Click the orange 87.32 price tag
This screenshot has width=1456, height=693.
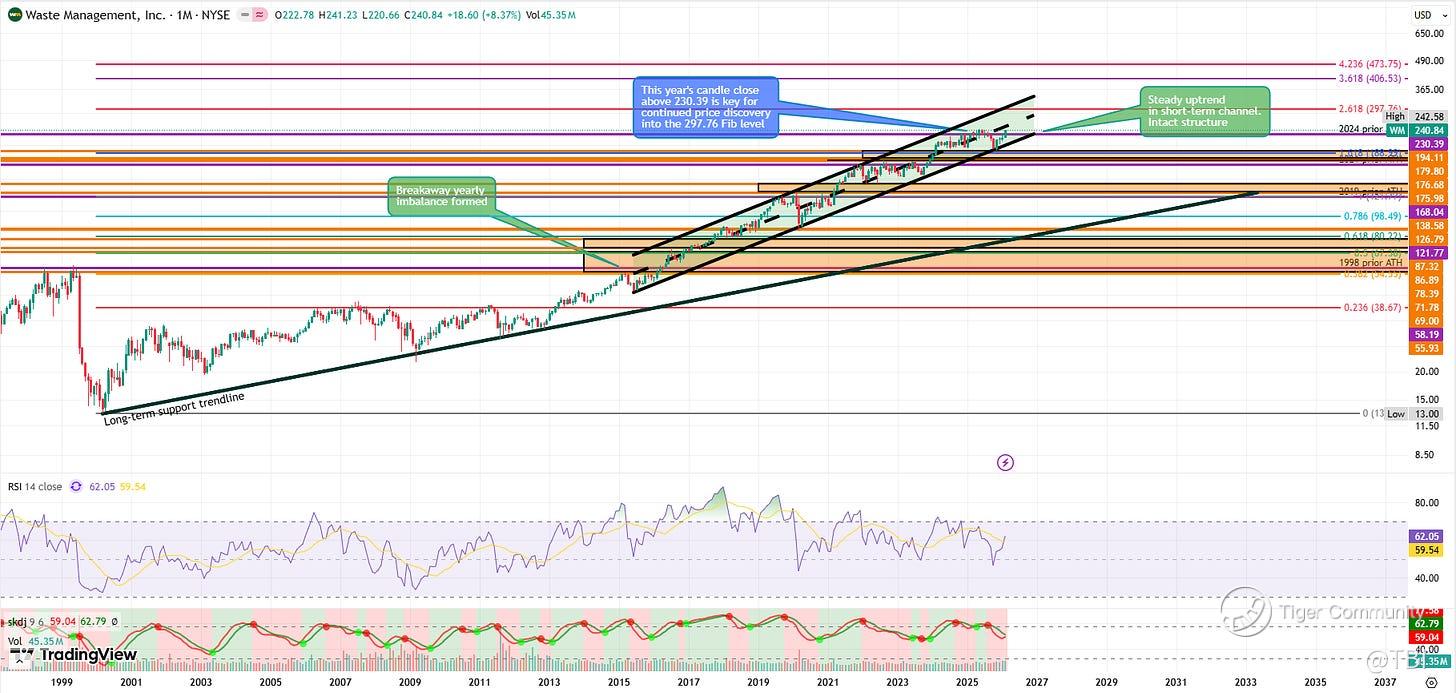(x=1428, y=267)
